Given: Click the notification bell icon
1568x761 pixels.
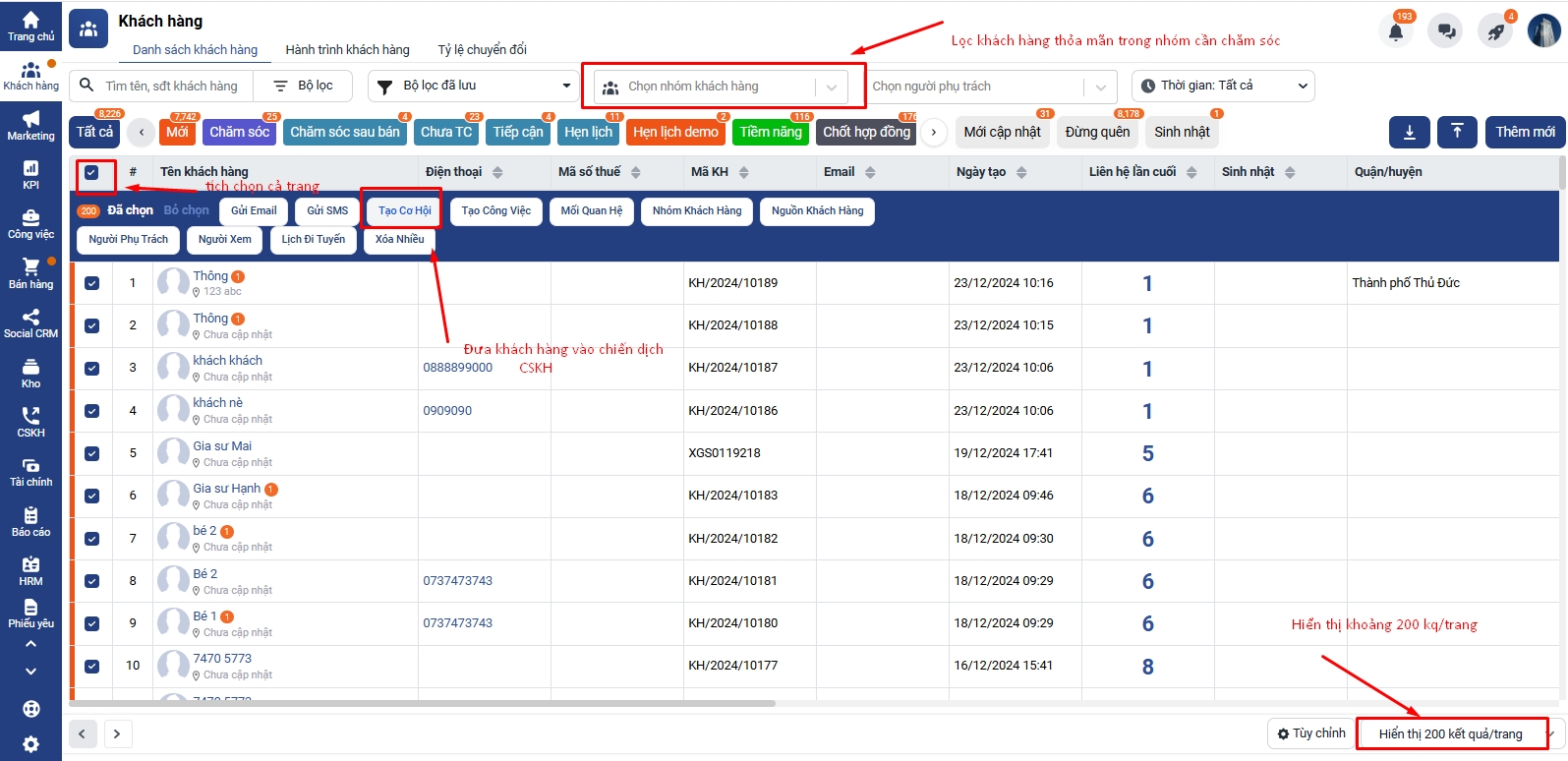Looking at the screenshot, I should [x=1396, y=31].
